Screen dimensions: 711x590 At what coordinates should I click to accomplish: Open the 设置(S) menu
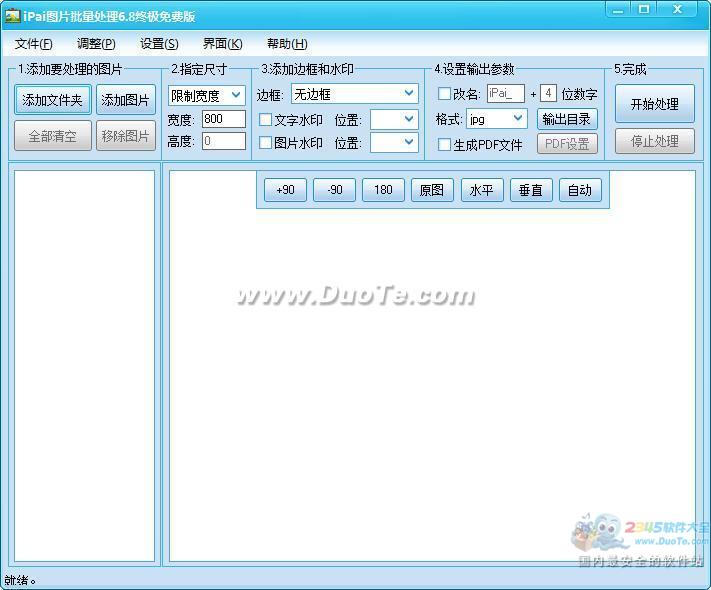[159, 44]
